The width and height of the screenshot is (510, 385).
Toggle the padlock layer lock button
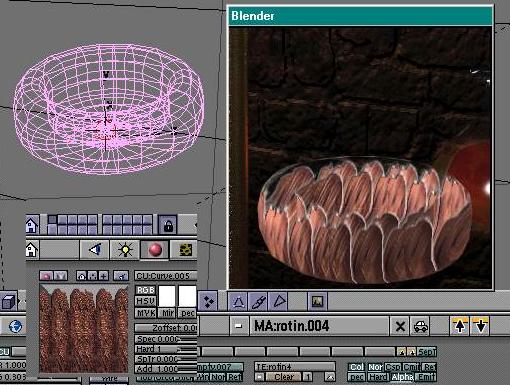[x=168, y=226]
